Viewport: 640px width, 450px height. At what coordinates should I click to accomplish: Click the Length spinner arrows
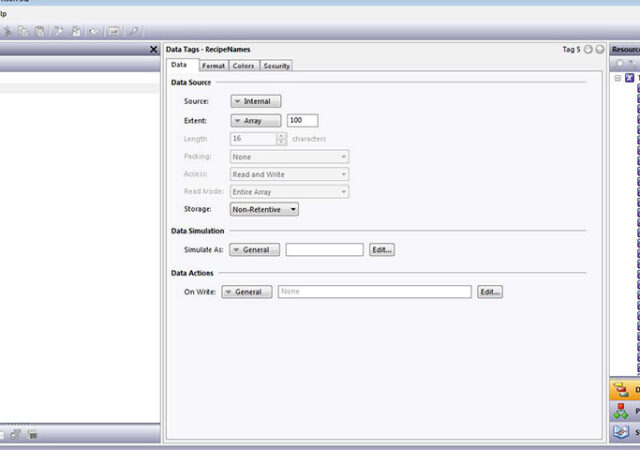pyautogui.click(x=281, y=139)
